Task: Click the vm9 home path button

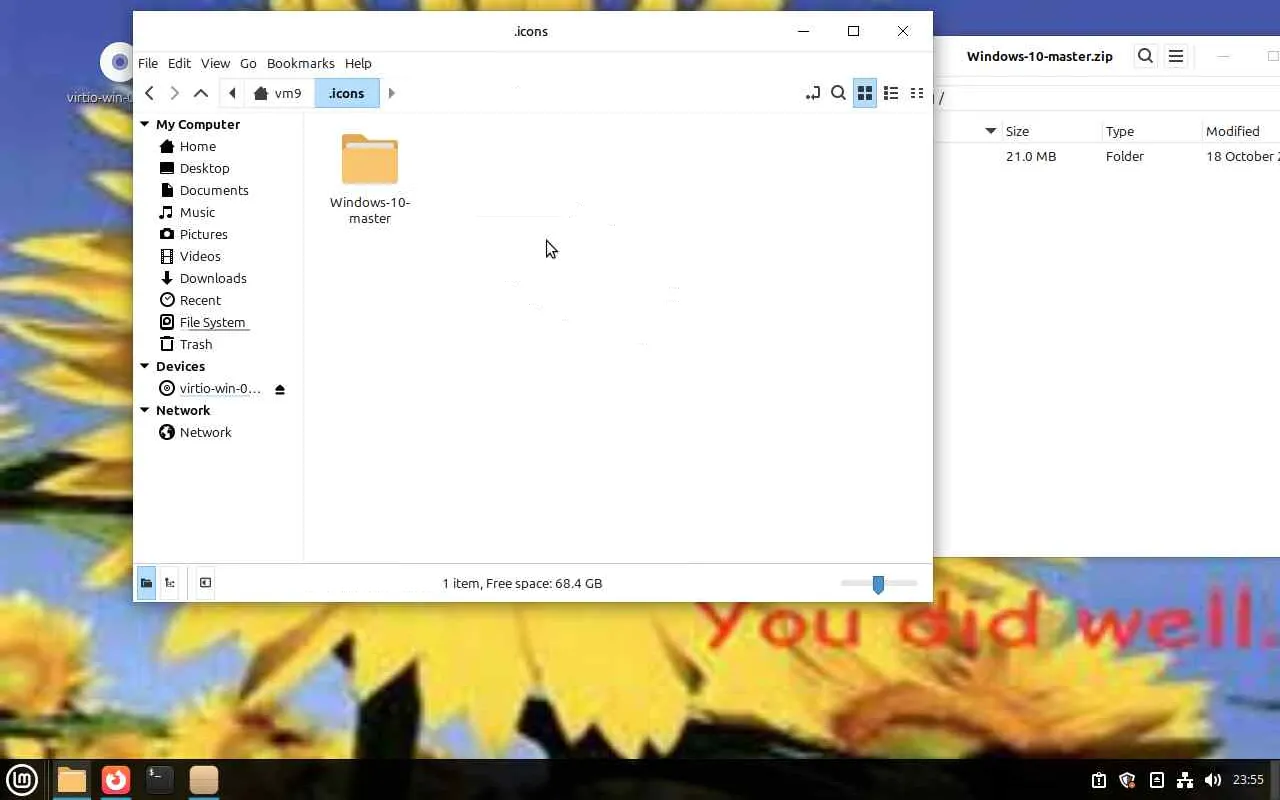Action: coord(278,93)
